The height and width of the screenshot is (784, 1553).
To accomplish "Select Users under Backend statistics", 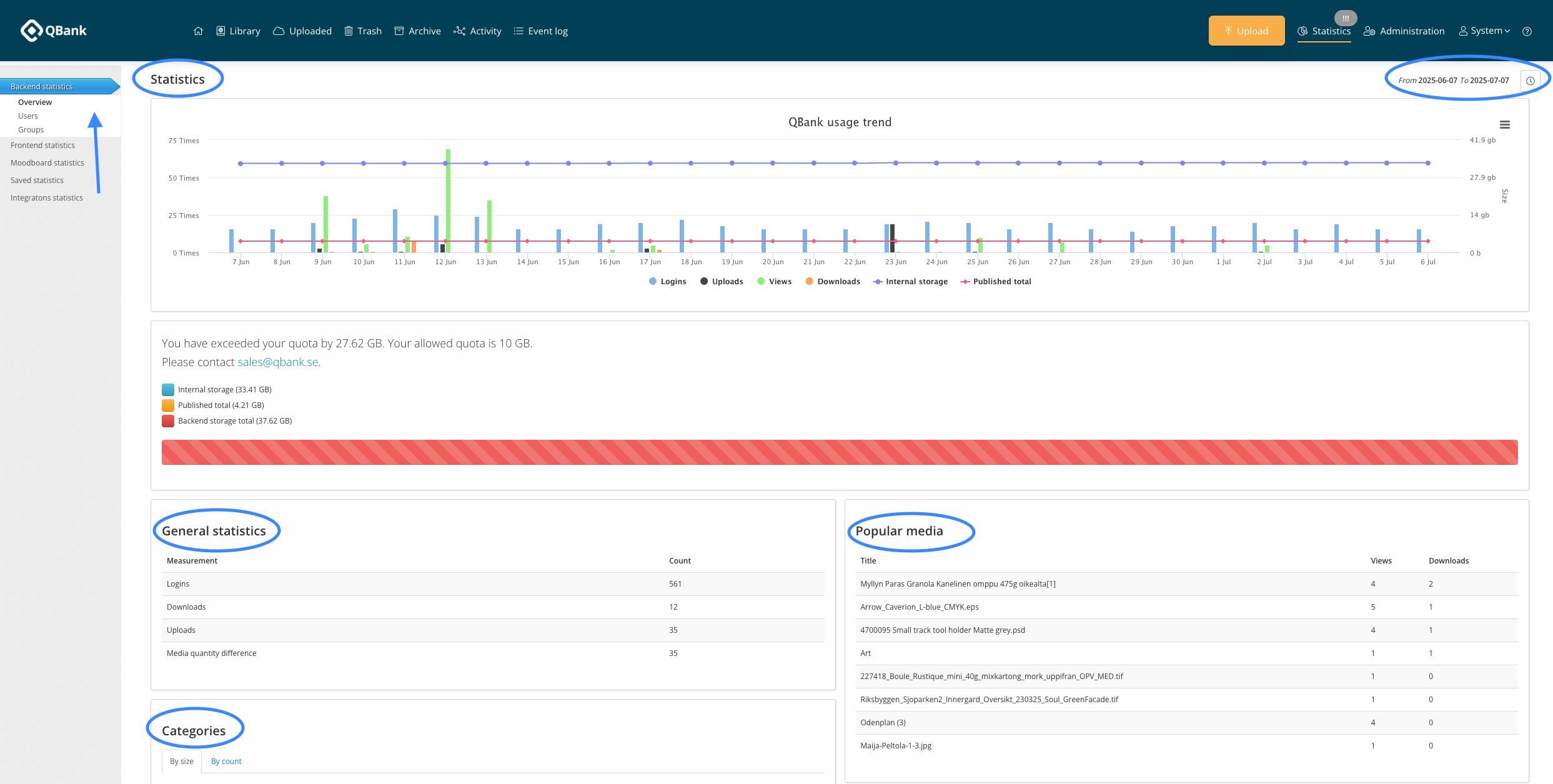I will [28, 116].
